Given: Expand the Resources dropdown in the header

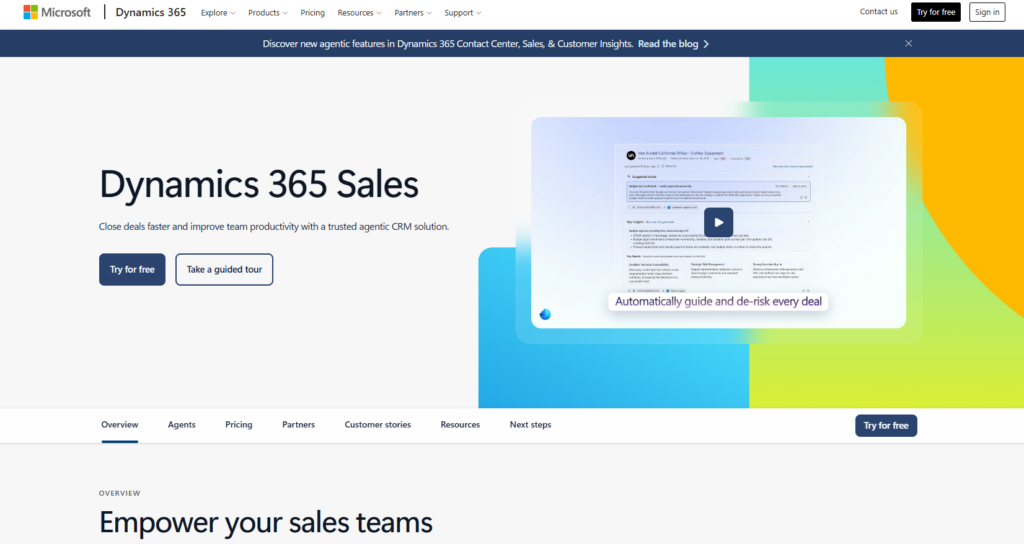Looking at the screenshot, I should (359, 13).
